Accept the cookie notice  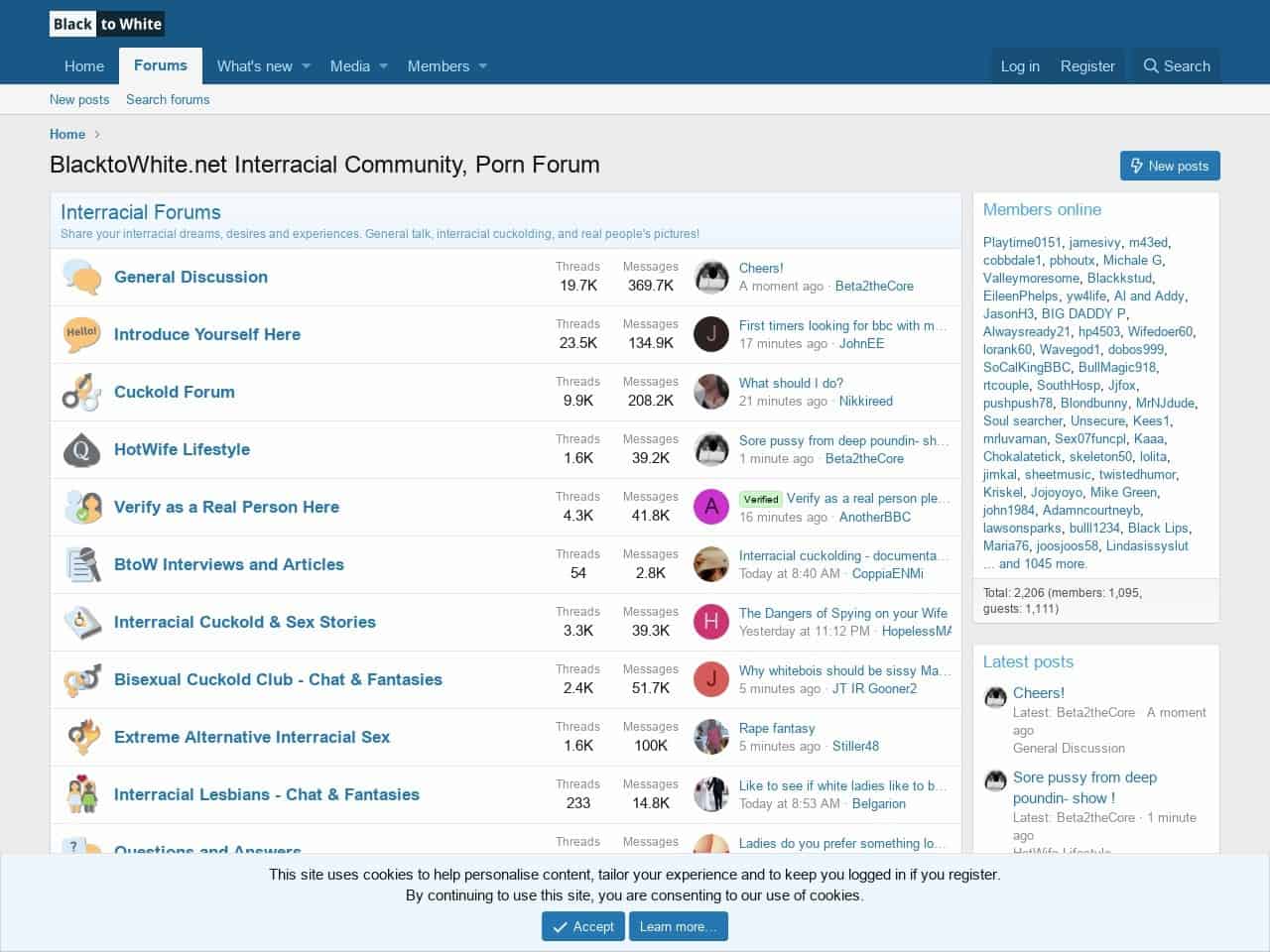click(x=582, y=926)
